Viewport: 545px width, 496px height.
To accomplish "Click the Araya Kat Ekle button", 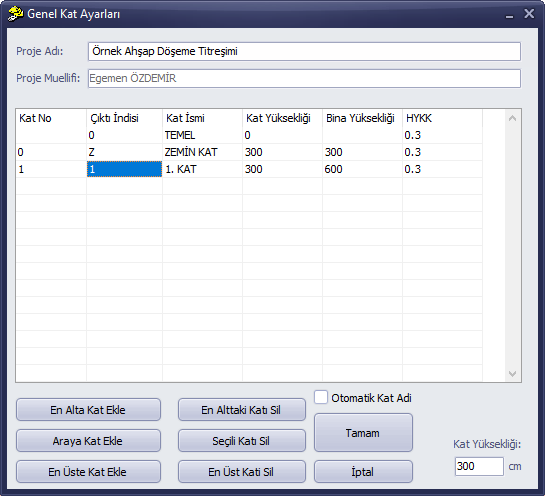I will pos(88,441).
